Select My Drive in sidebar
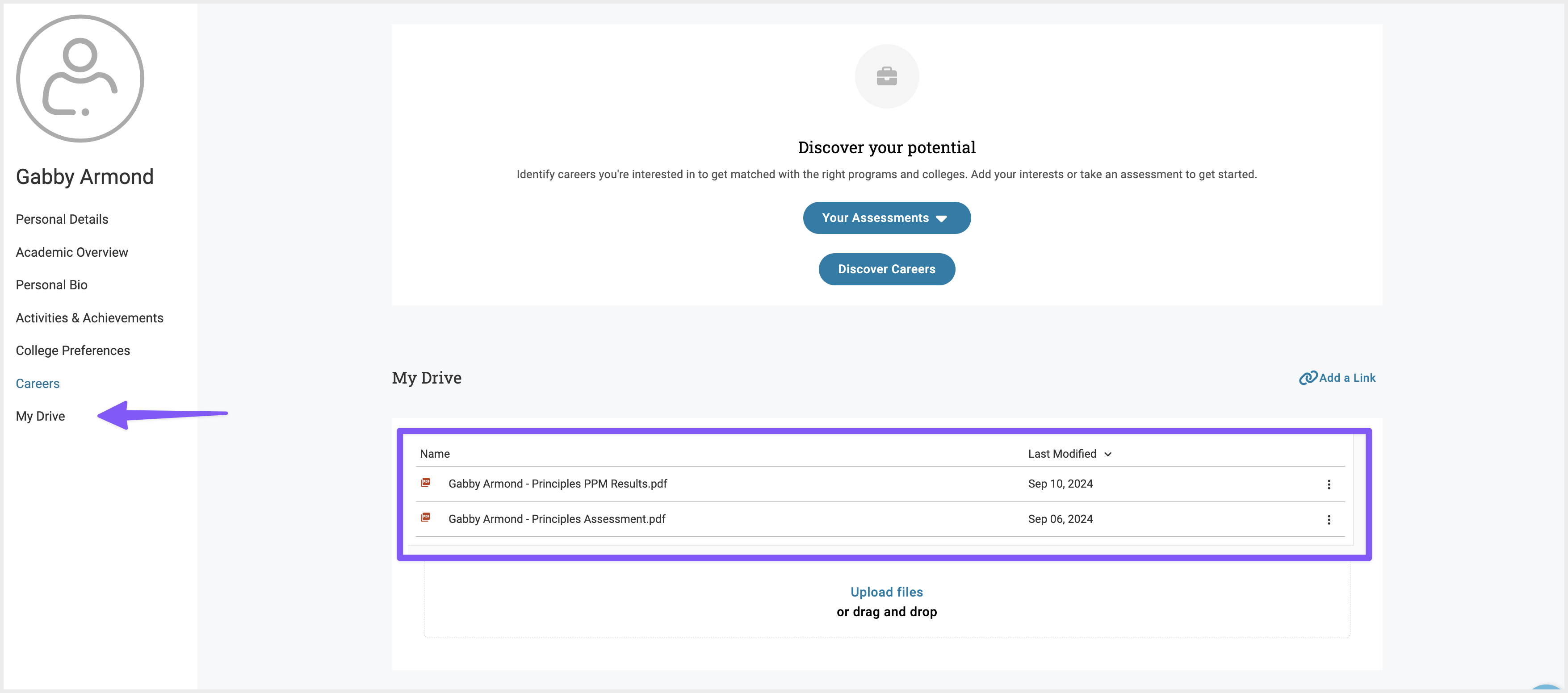The image size is (1568, 693). pos(40,416)
